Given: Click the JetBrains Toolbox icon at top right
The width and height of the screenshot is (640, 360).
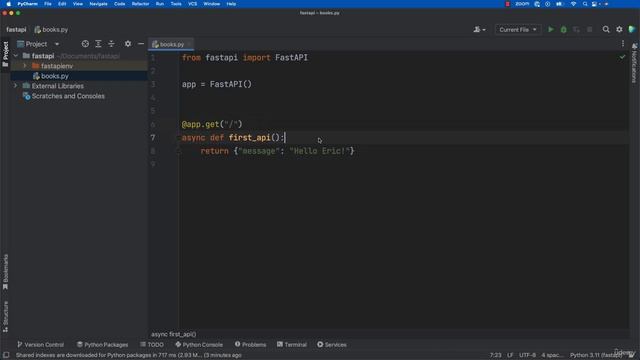Looking at the screenshot, I should [632, 29].
